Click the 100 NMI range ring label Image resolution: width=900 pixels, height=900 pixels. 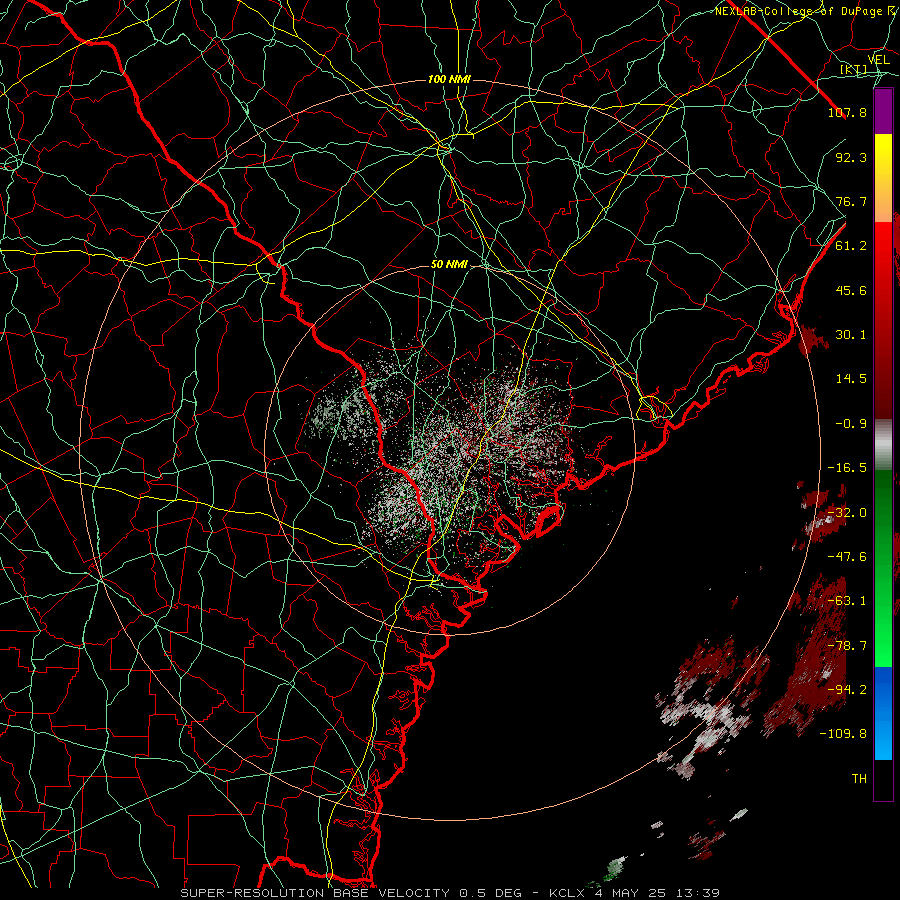point(449,79)
